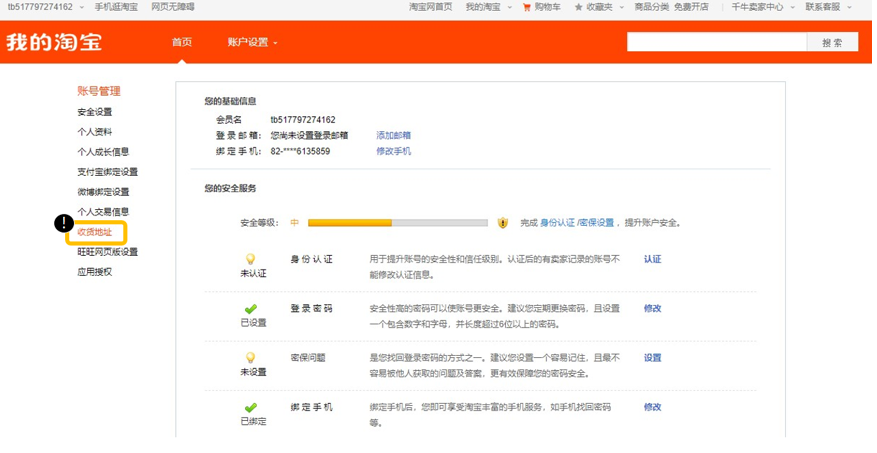Click the favorites star icon

pos(578,7)
